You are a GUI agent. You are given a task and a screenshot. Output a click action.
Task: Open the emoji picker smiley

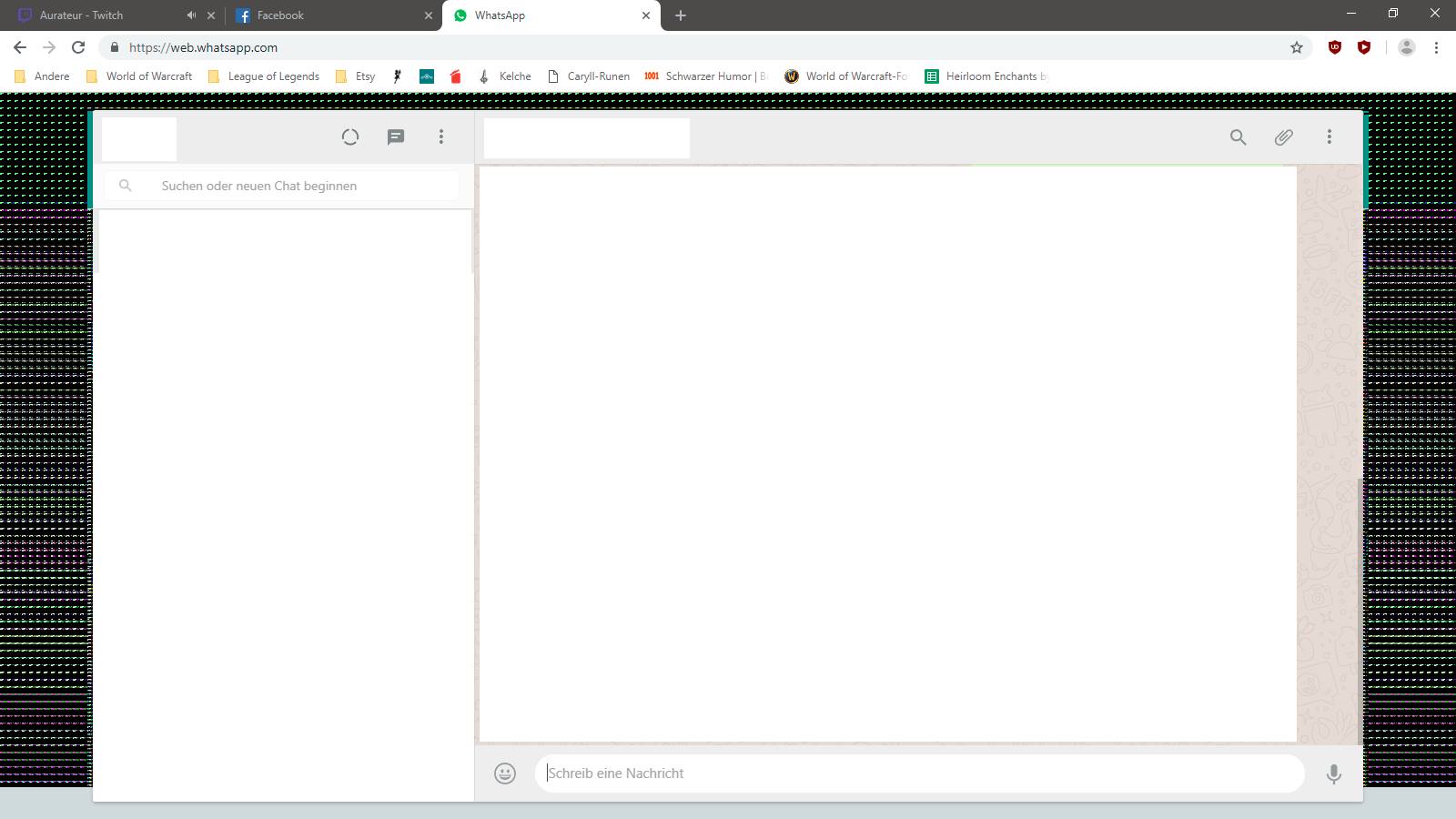(505, 773)
